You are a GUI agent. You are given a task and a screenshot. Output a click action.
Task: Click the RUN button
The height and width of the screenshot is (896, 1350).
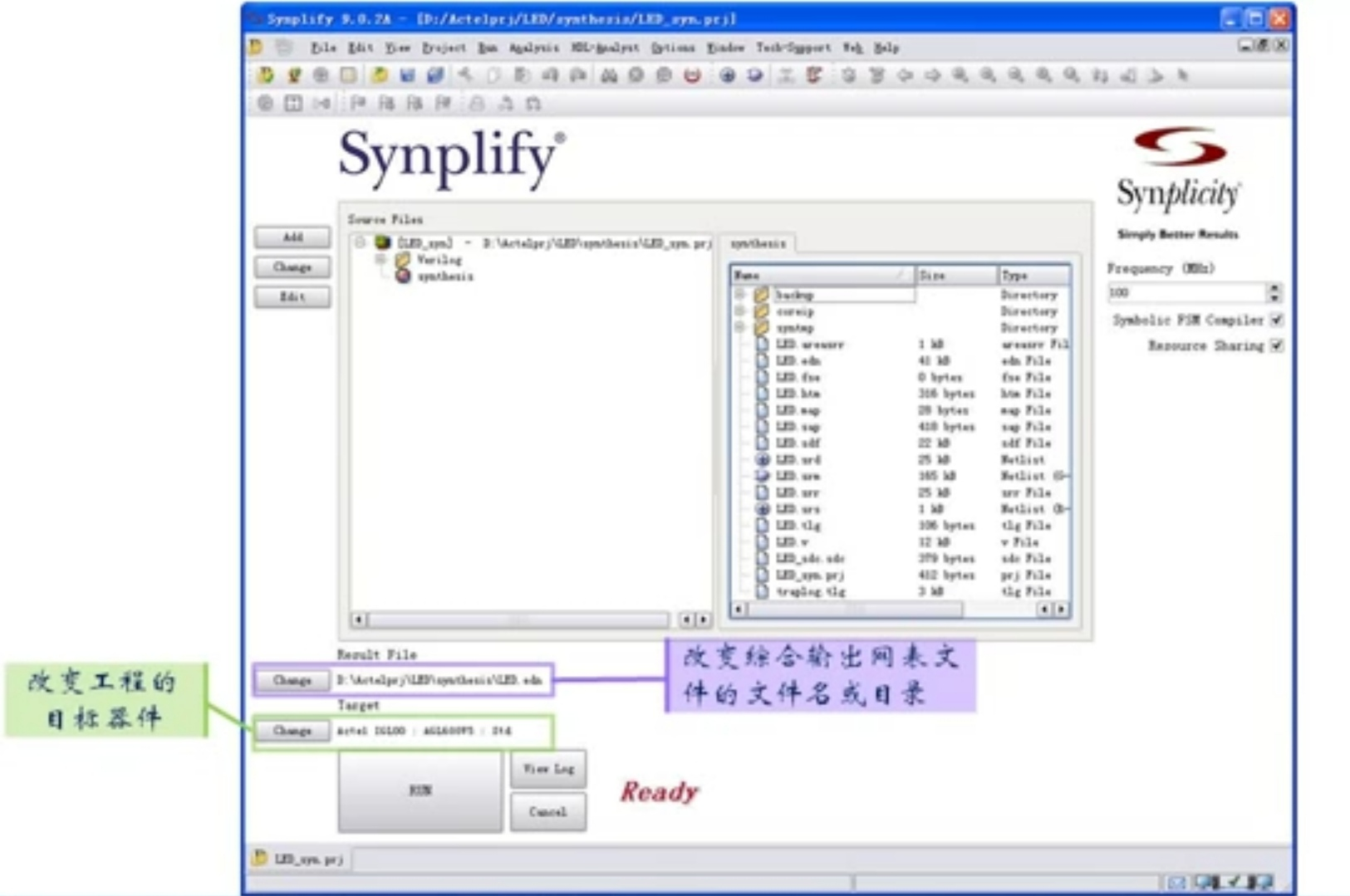420,791
